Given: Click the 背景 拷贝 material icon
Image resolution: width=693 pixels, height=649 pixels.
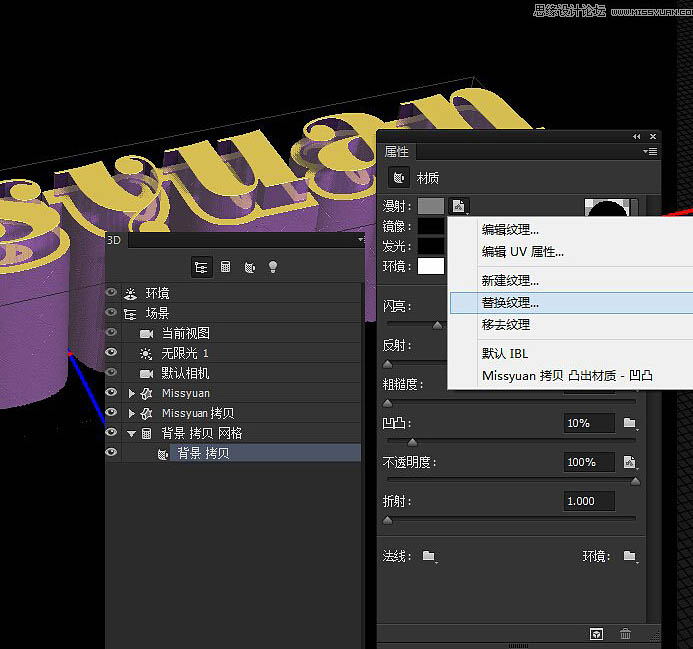Looking at the screenshot, I should coord(163,454).
